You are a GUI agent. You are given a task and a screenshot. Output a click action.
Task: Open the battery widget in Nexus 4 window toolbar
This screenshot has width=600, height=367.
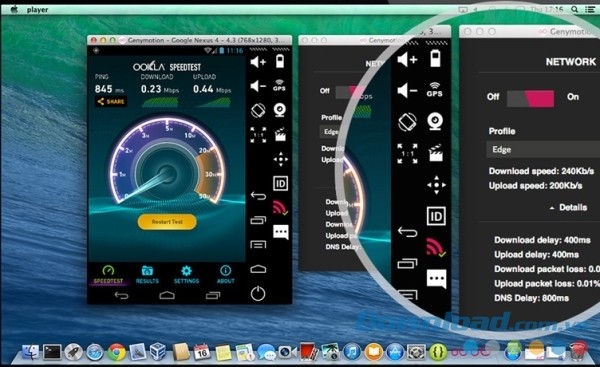click(280, 61)
